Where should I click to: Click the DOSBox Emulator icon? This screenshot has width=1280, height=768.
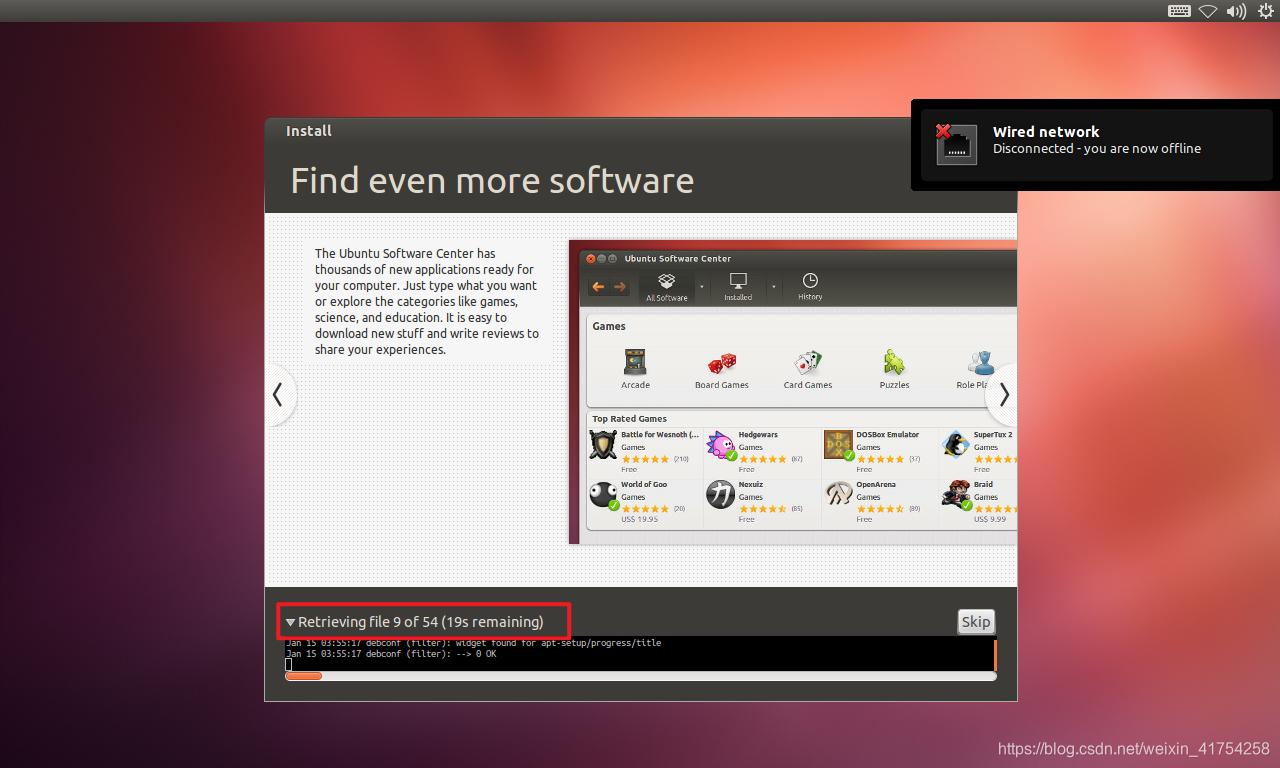point(838,445)
